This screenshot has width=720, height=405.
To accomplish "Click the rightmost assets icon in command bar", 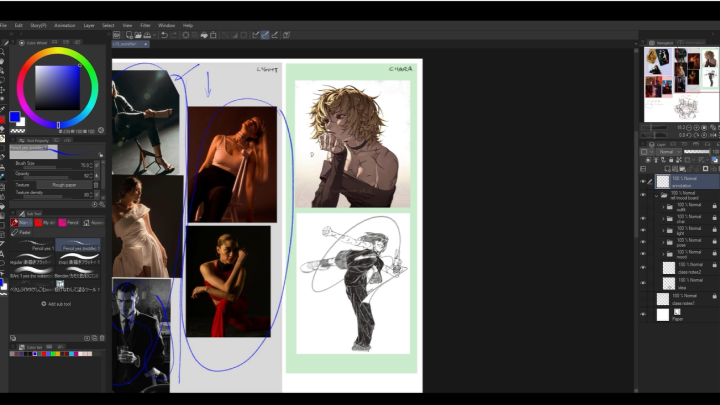I will [287, 35].
